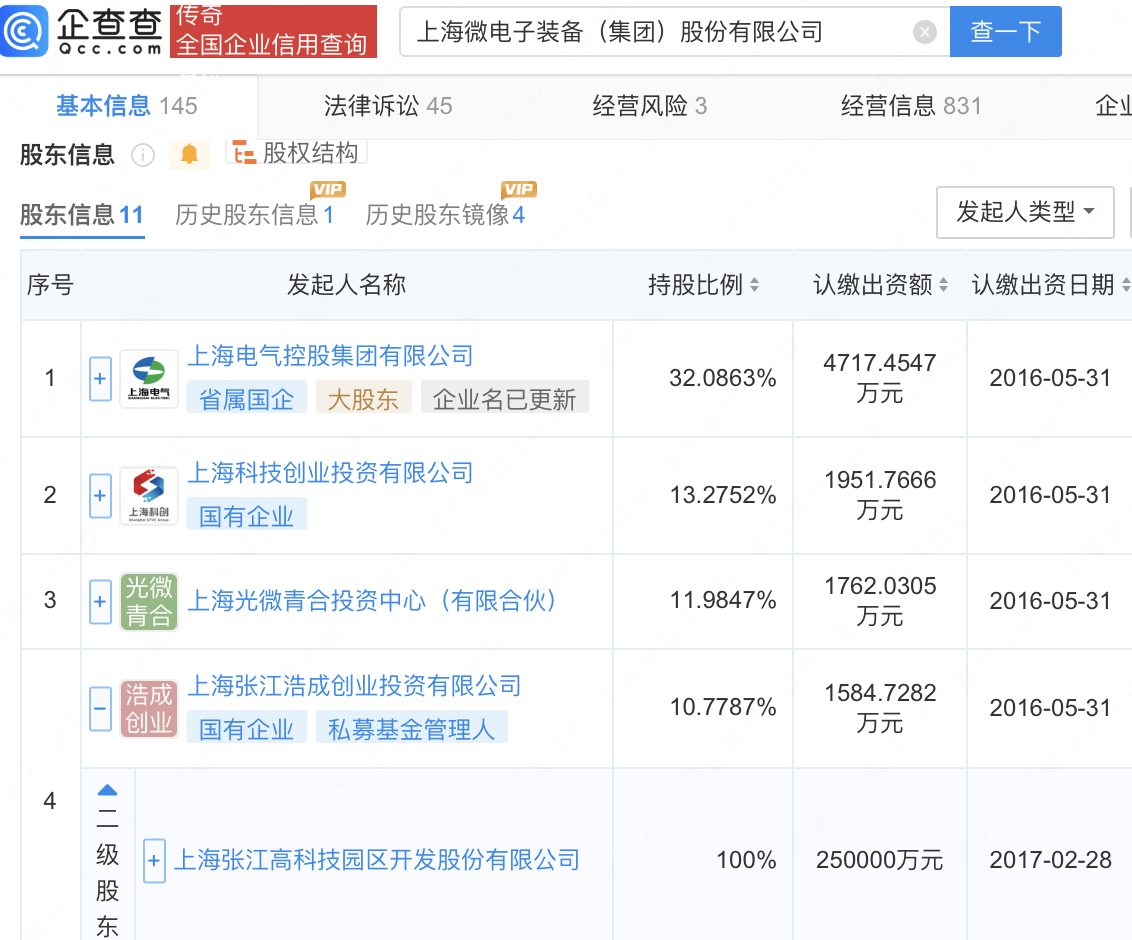Image resolution: width=1132 pixels, height=940 pixels.
Task: Open the 发起人类型 dropdown
Action: click(1024, 212)
